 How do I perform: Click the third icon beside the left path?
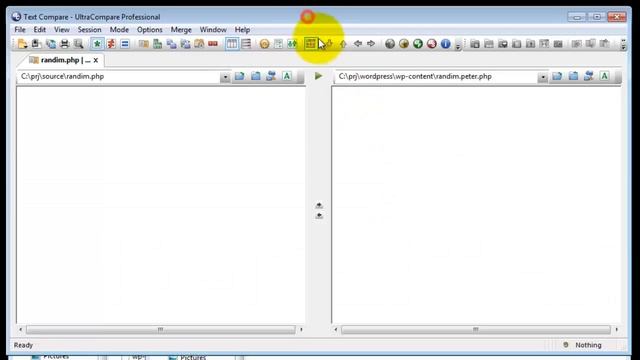tap(271, 76)
